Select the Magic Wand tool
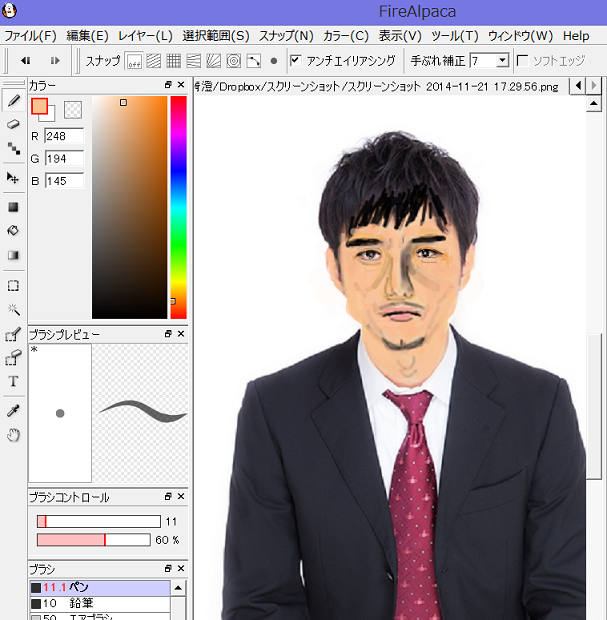This screenshot has height=620, width=607. tap(13, 309)
